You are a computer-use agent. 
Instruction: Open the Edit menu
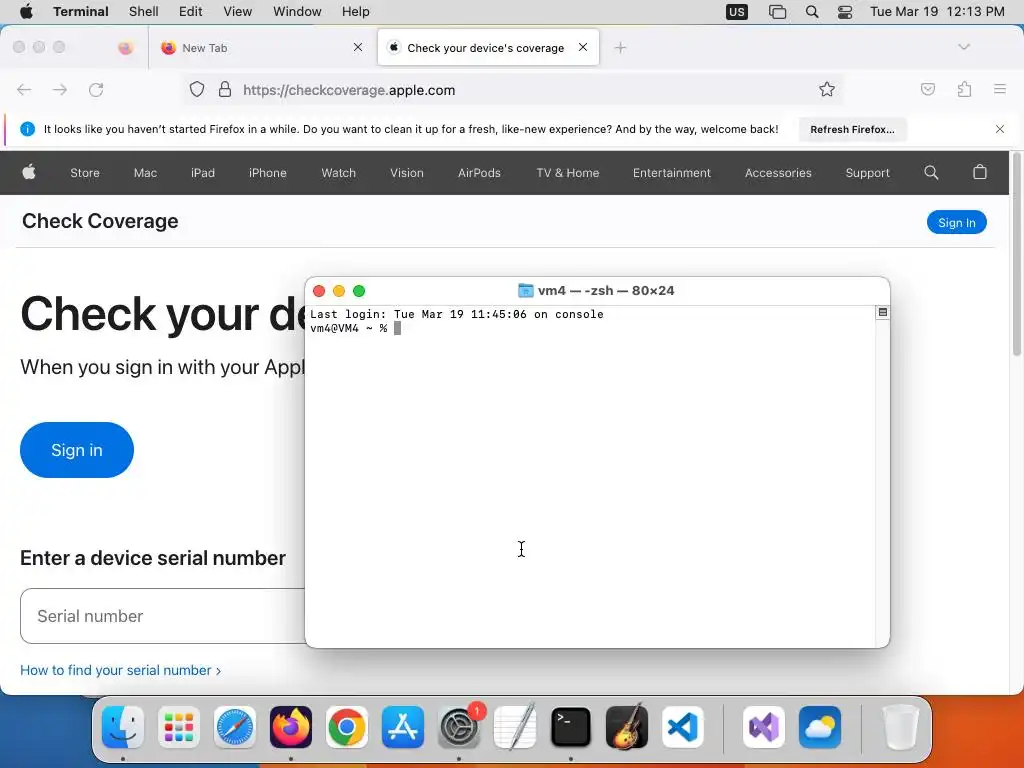[191, 11]
